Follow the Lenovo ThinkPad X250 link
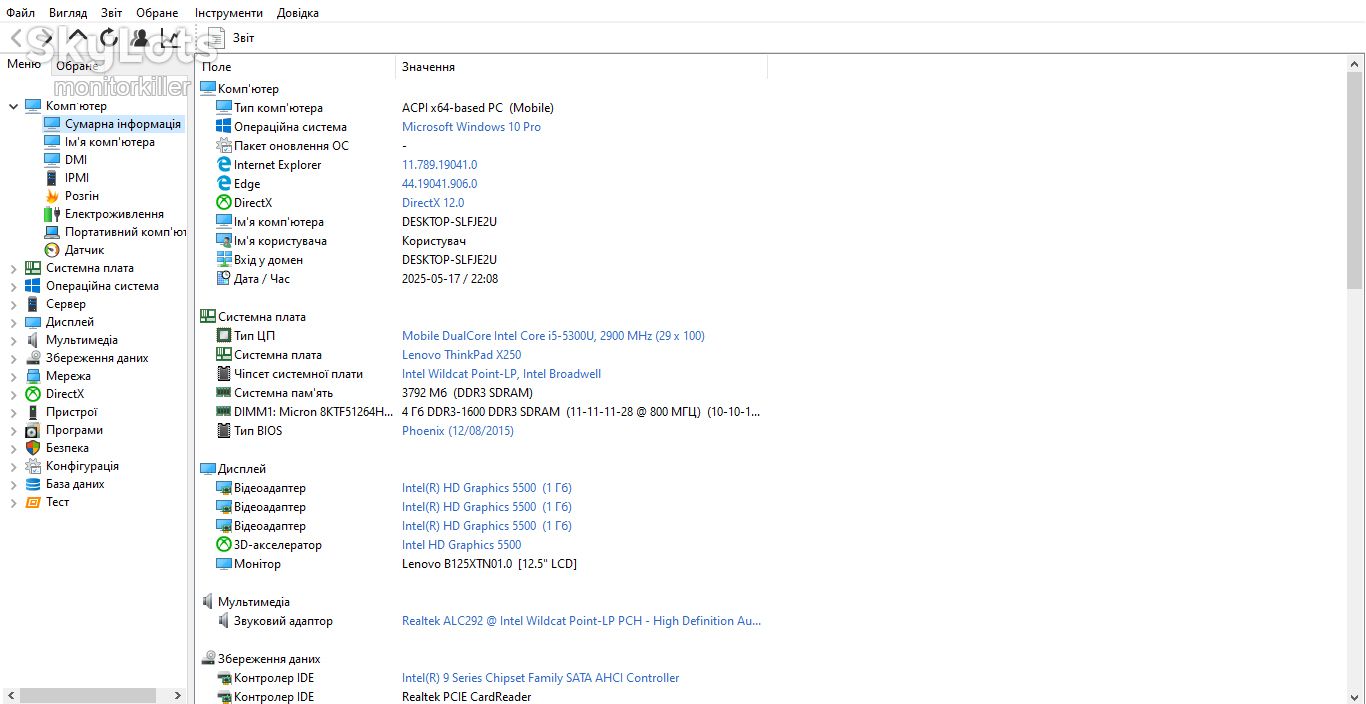This screenshot has width=1366, height=704. pos(461,355)
